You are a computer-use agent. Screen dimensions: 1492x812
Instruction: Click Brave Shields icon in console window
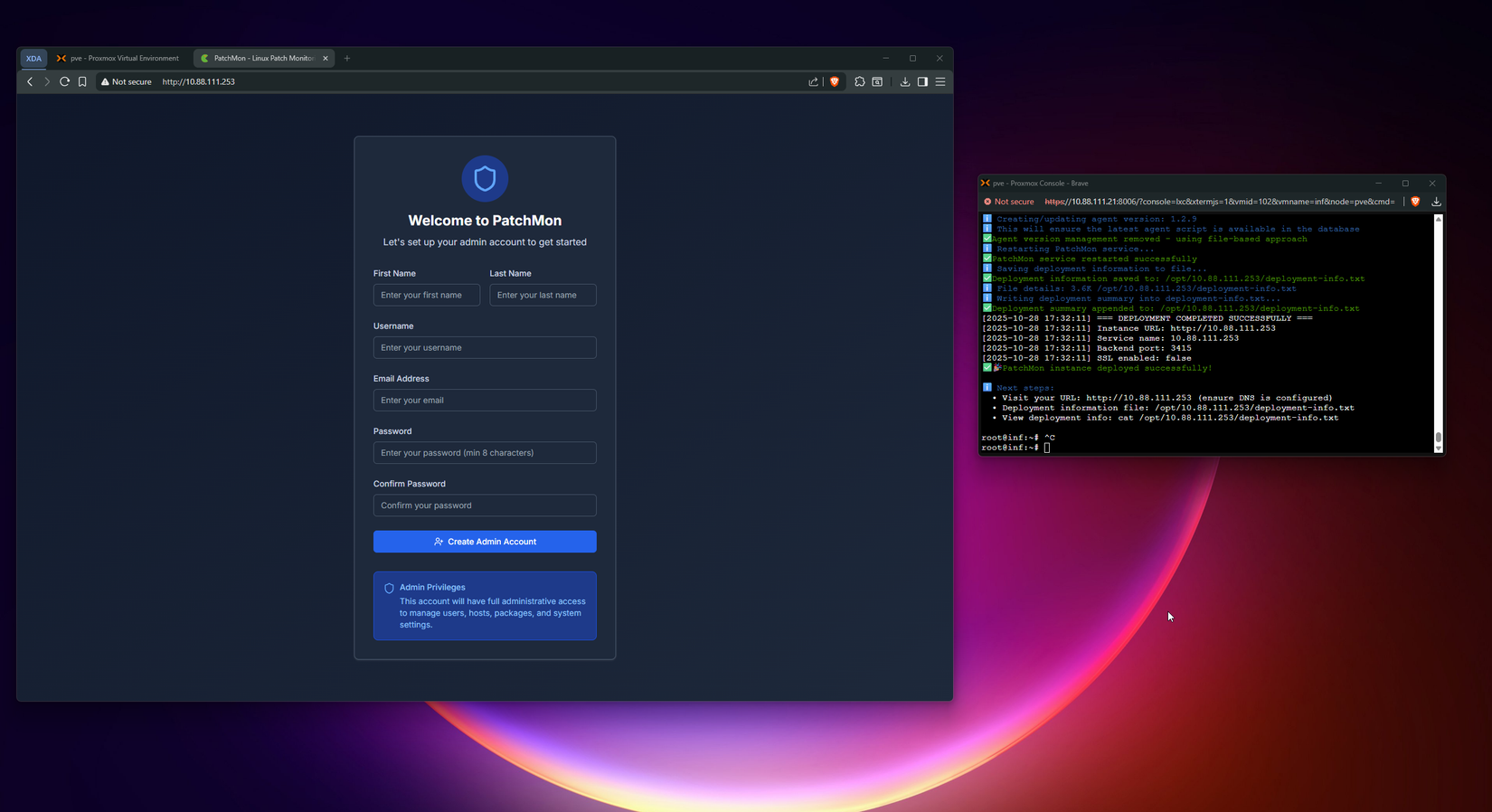tap(1415, 202)
